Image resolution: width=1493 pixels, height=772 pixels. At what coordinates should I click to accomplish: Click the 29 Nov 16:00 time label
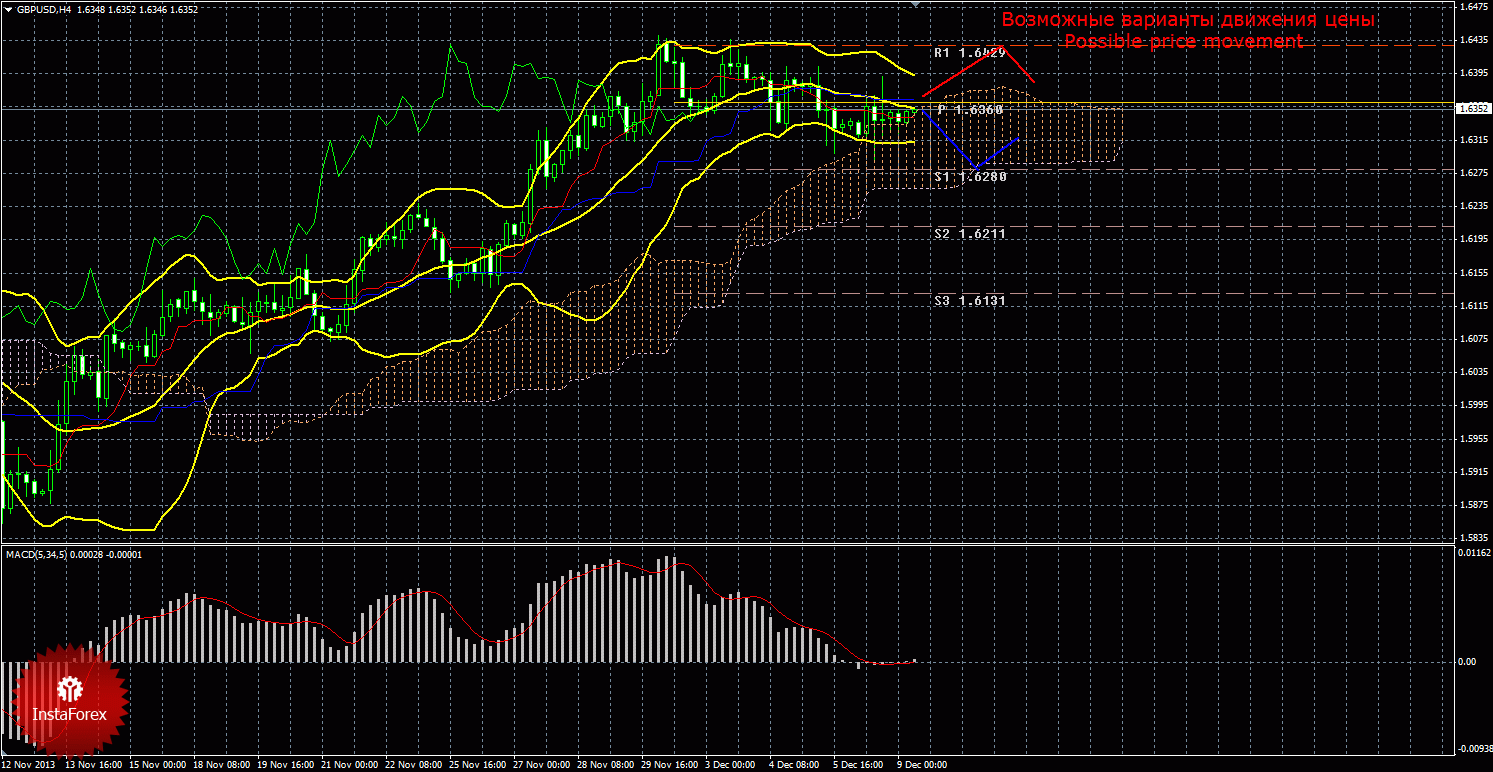click(670, 765)
